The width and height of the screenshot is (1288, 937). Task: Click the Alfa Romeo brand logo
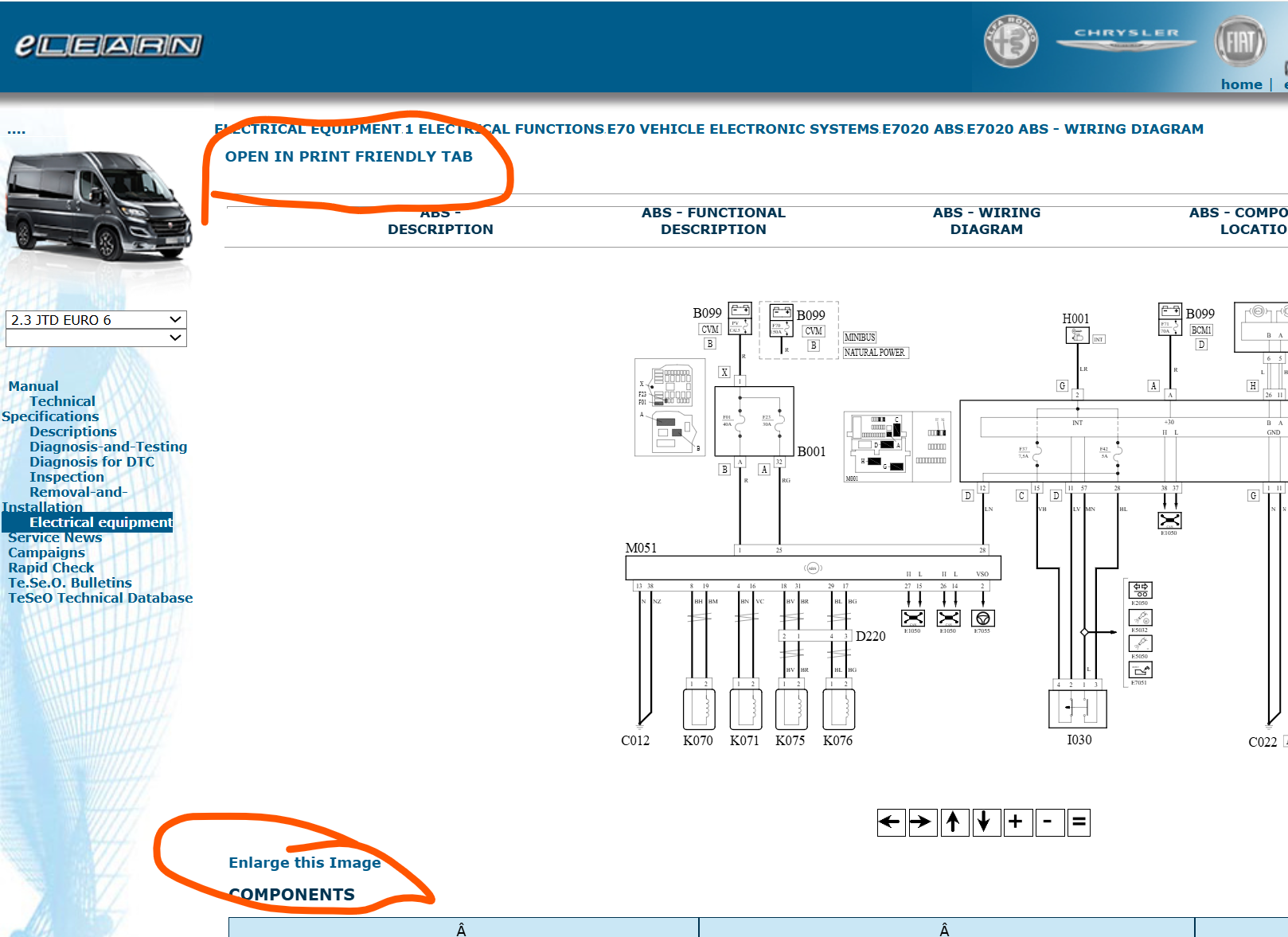[1010, 41]
